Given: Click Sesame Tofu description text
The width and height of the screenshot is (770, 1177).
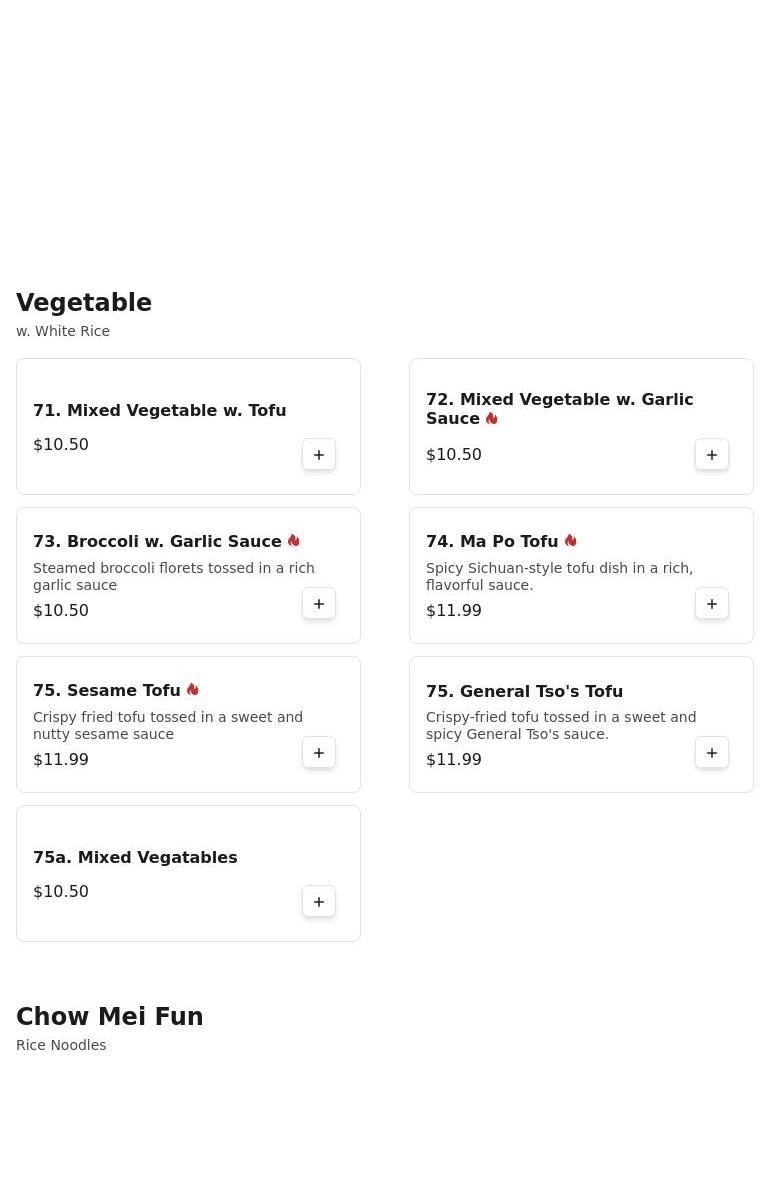Looking at the screenshot, I should [x=167, y=726].
